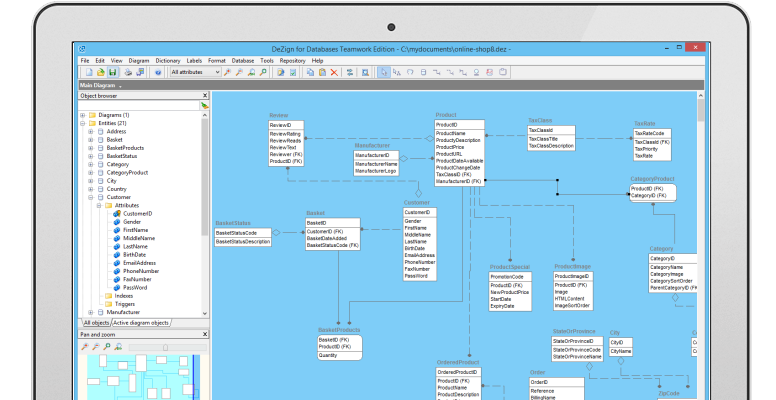Click the Quantity field in BasketProducts
This screenshot has width=776, height=400.
tap(328, 355)
